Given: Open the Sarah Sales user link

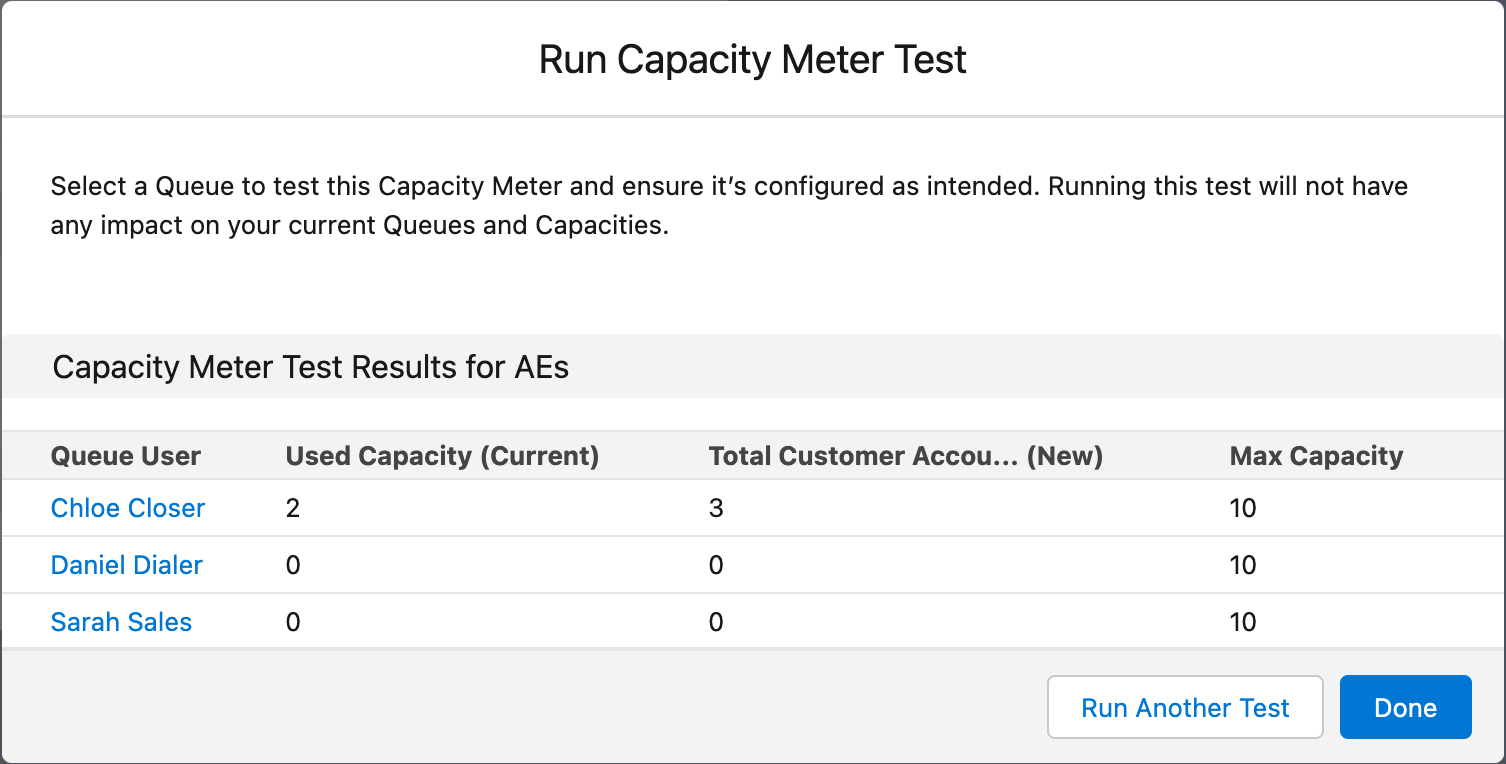Looking at the screenshot, I should 121,622.
